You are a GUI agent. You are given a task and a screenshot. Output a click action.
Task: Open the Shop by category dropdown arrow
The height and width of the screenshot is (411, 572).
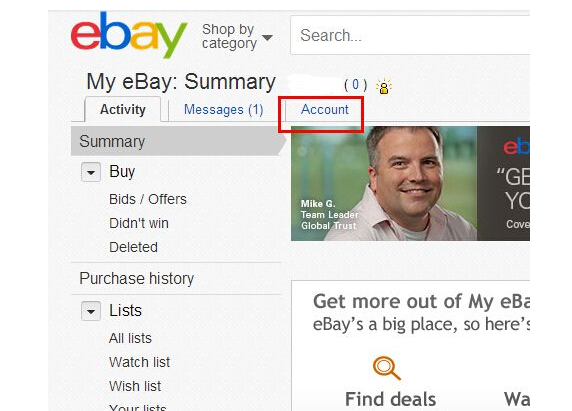[x=267, y=38]
